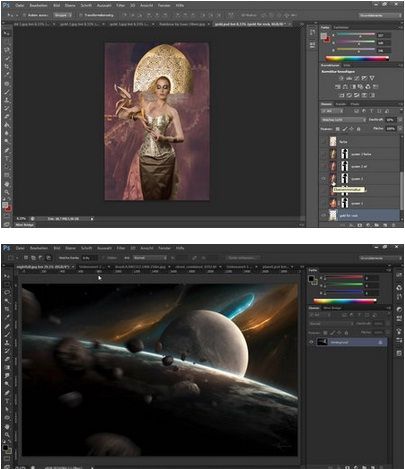Add layer mask icon in upper Layers panel

(360, 225)
